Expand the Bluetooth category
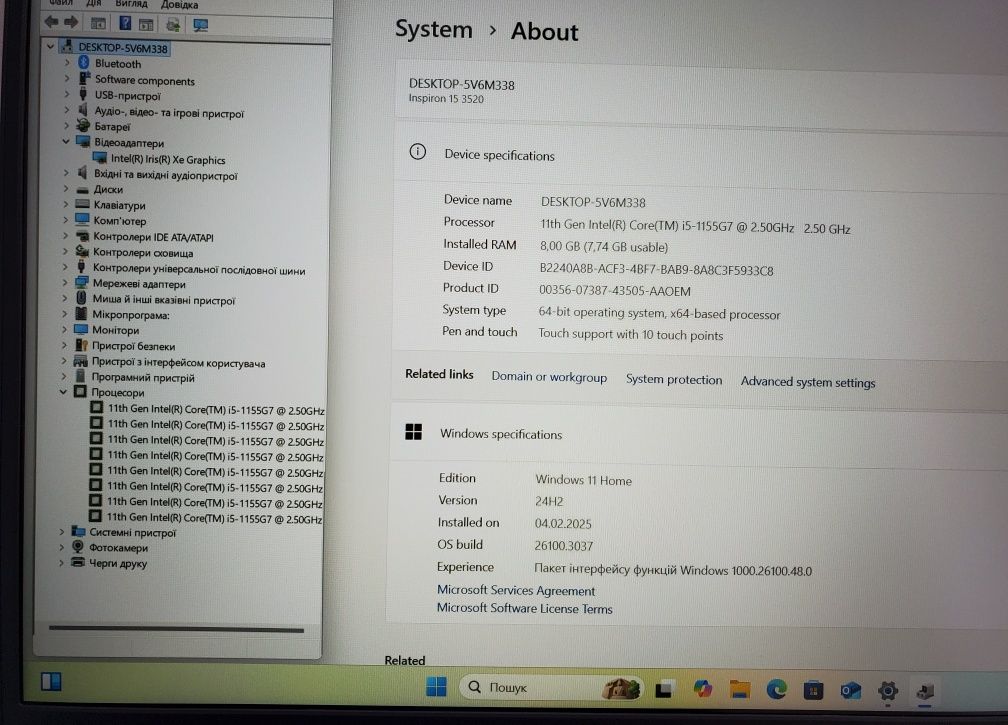Screen dimensions: 1008x725 [67, 63]
